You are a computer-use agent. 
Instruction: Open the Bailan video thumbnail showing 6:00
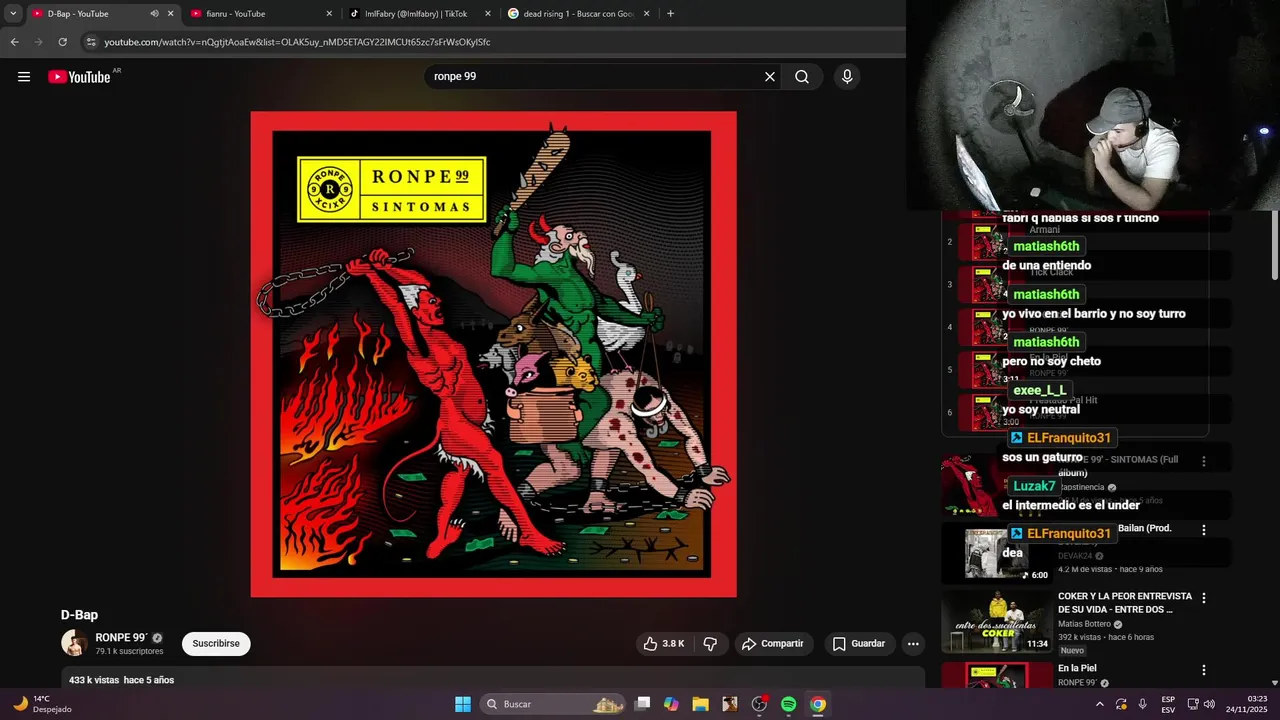[x=996, y=552]
